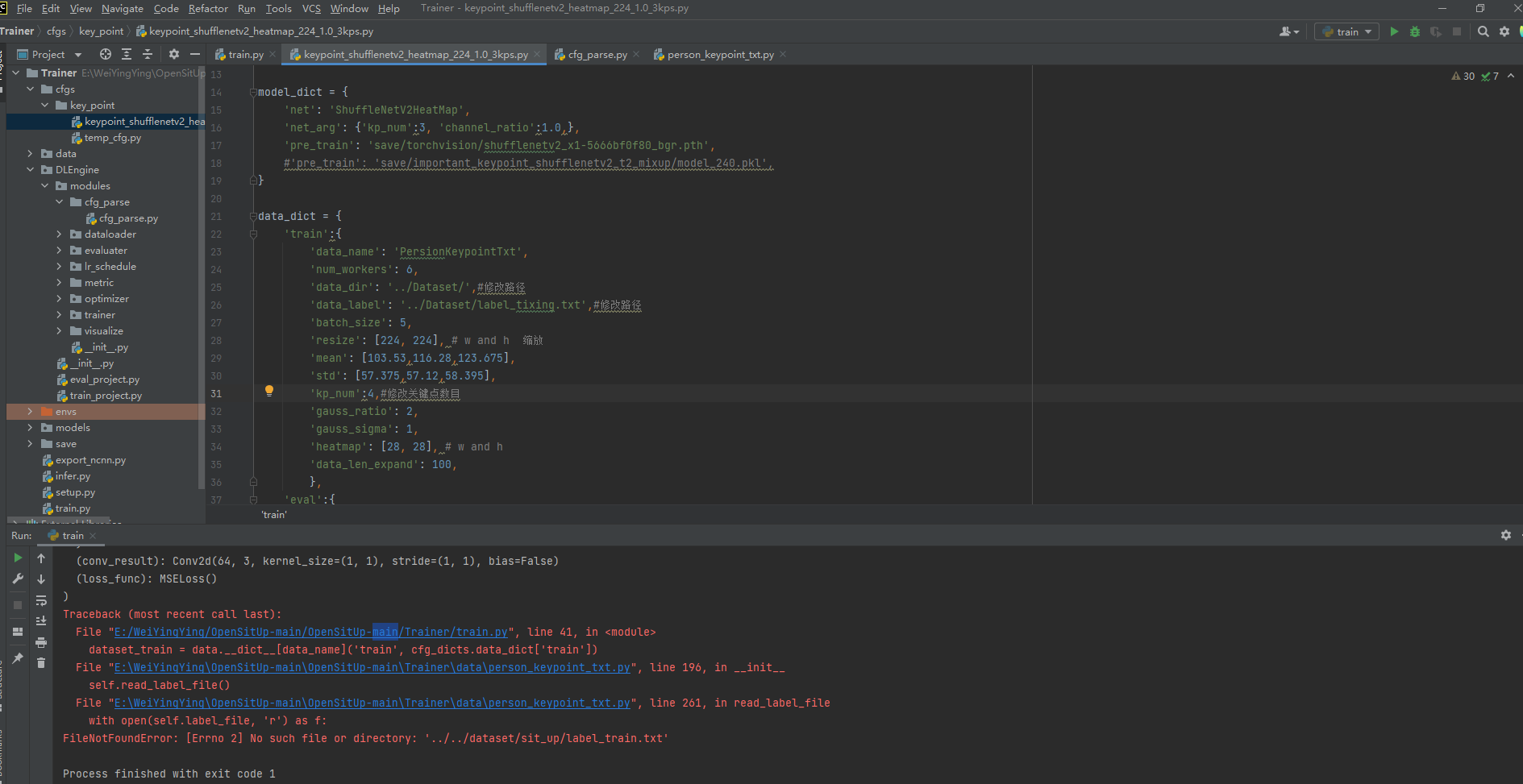Viewport: 1523px width, 784px height.
Task: Select temp_cfg.py in project tree
Action: [x=112, y=138]
